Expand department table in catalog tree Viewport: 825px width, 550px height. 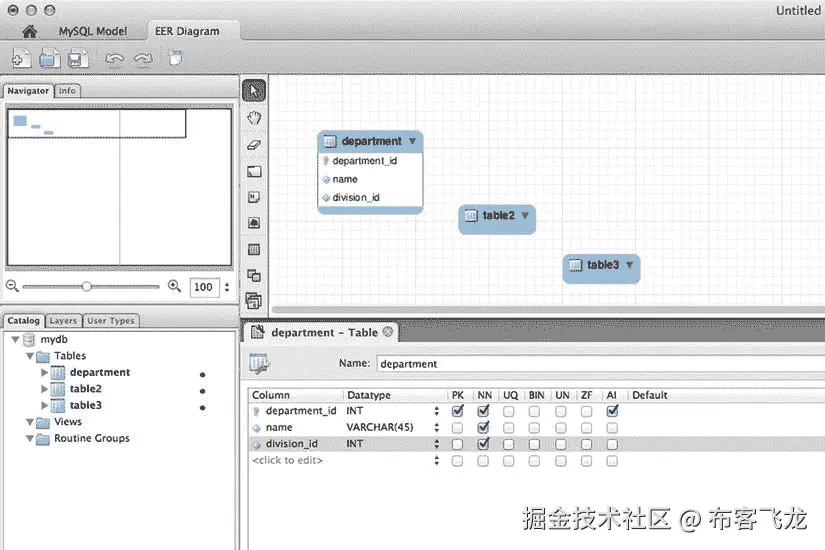[44, 373]
